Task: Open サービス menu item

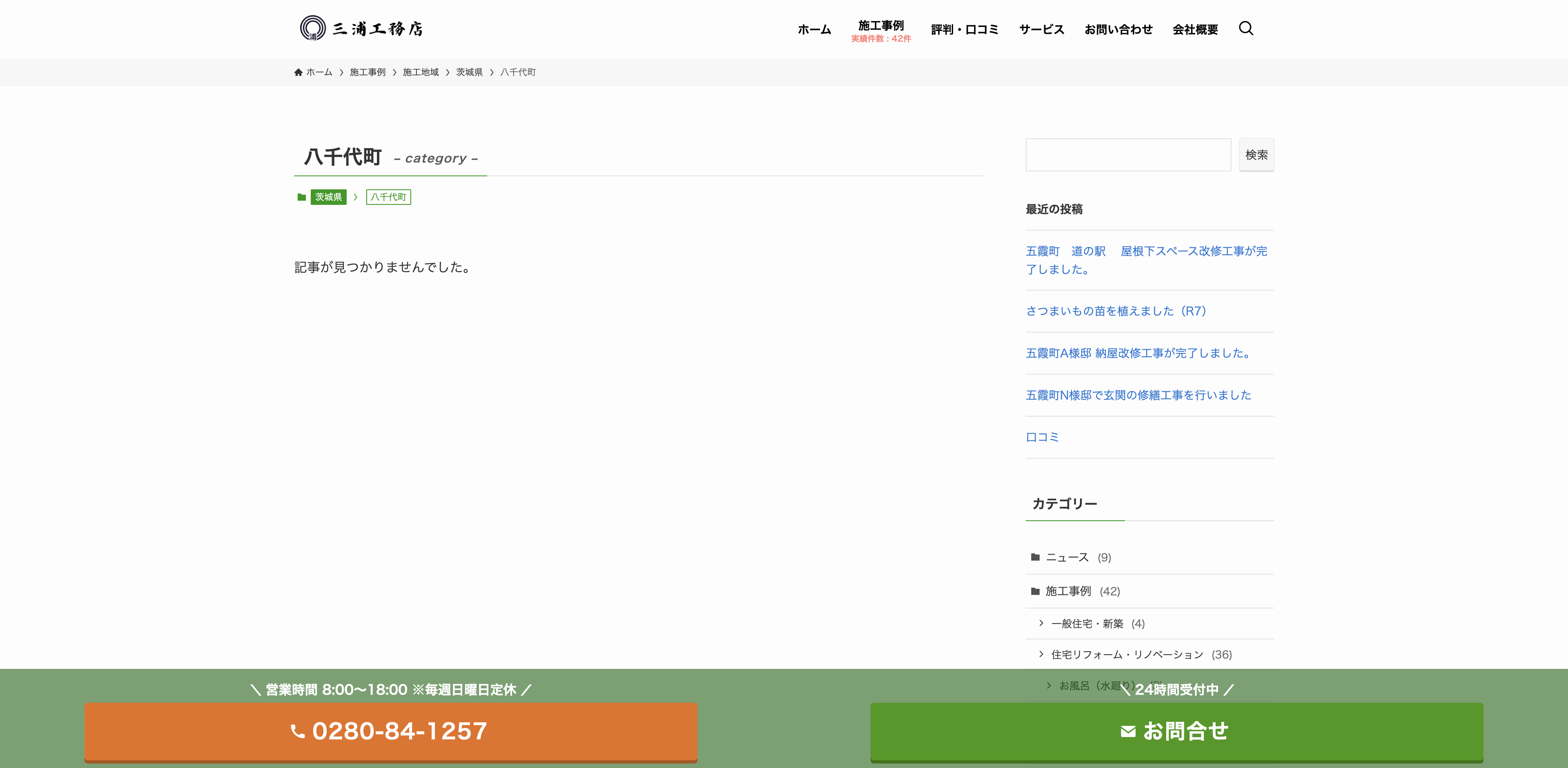Action: (1042, 29)
